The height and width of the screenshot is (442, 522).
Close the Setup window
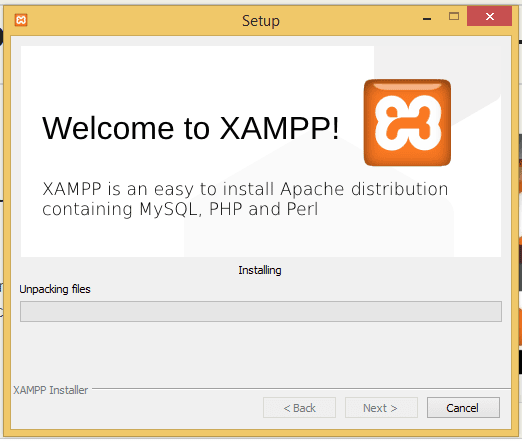[x=489, y=16]
